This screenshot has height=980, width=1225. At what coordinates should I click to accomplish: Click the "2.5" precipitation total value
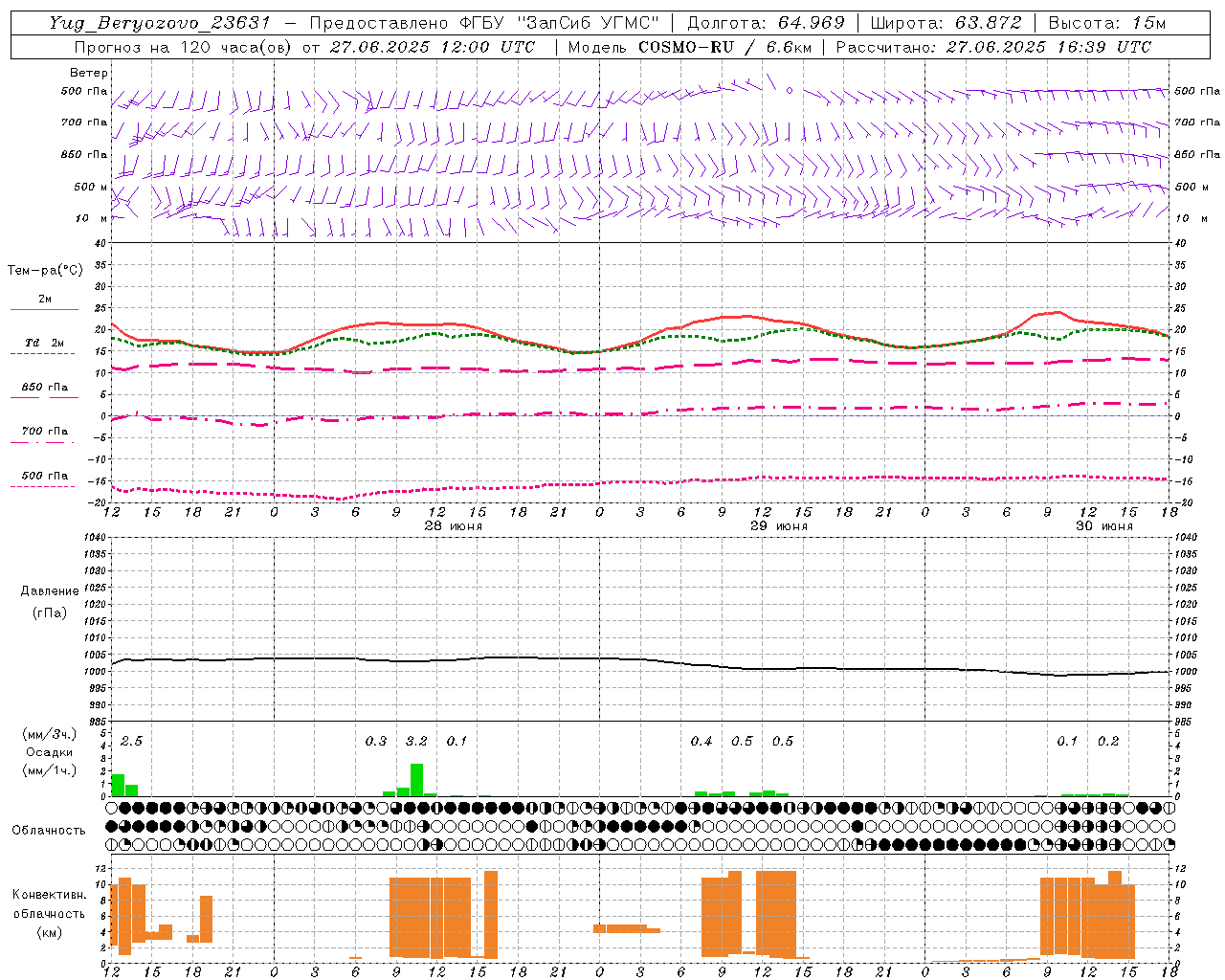131,742
